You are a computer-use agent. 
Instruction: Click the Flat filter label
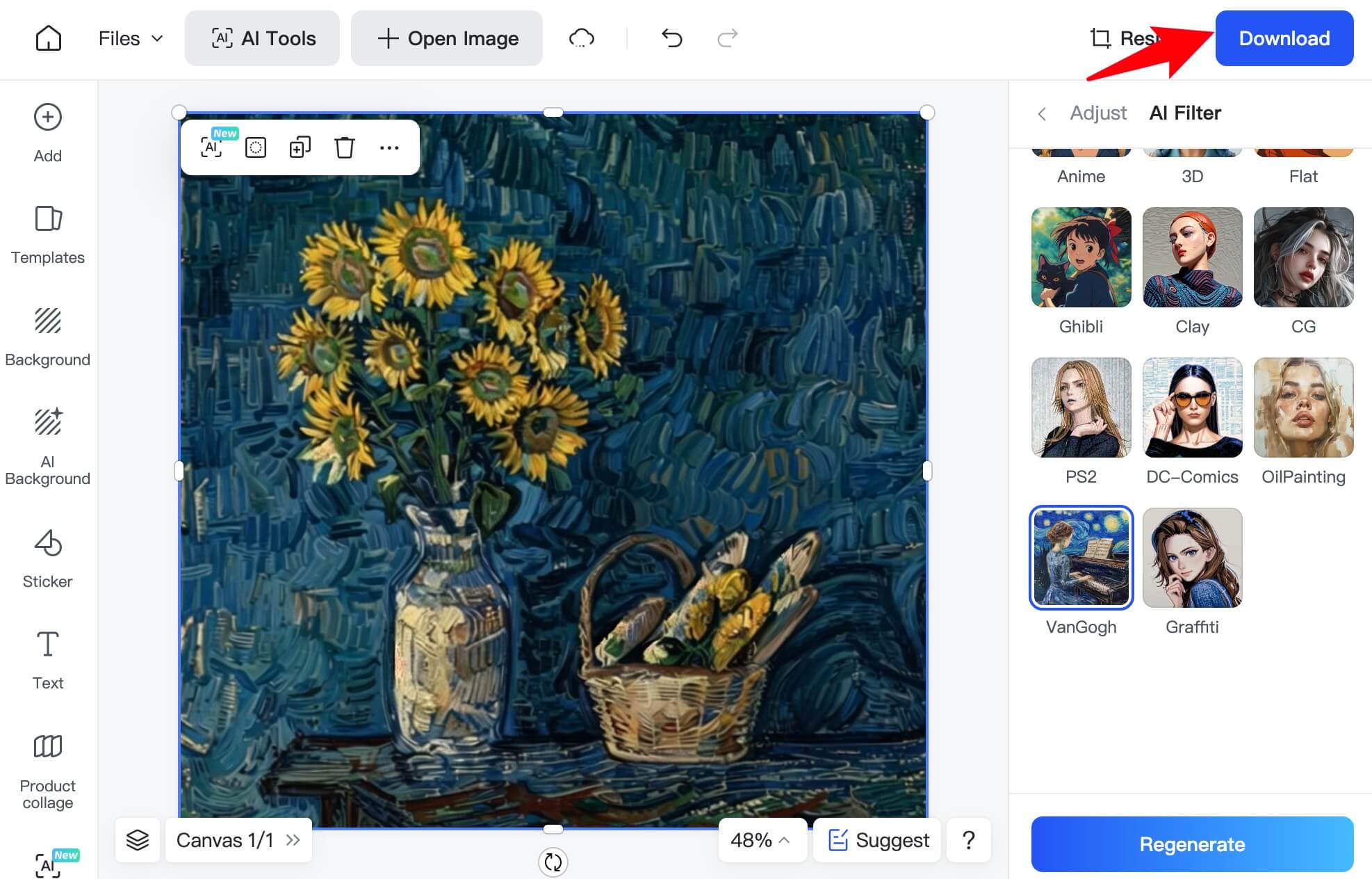point(1303,176)
